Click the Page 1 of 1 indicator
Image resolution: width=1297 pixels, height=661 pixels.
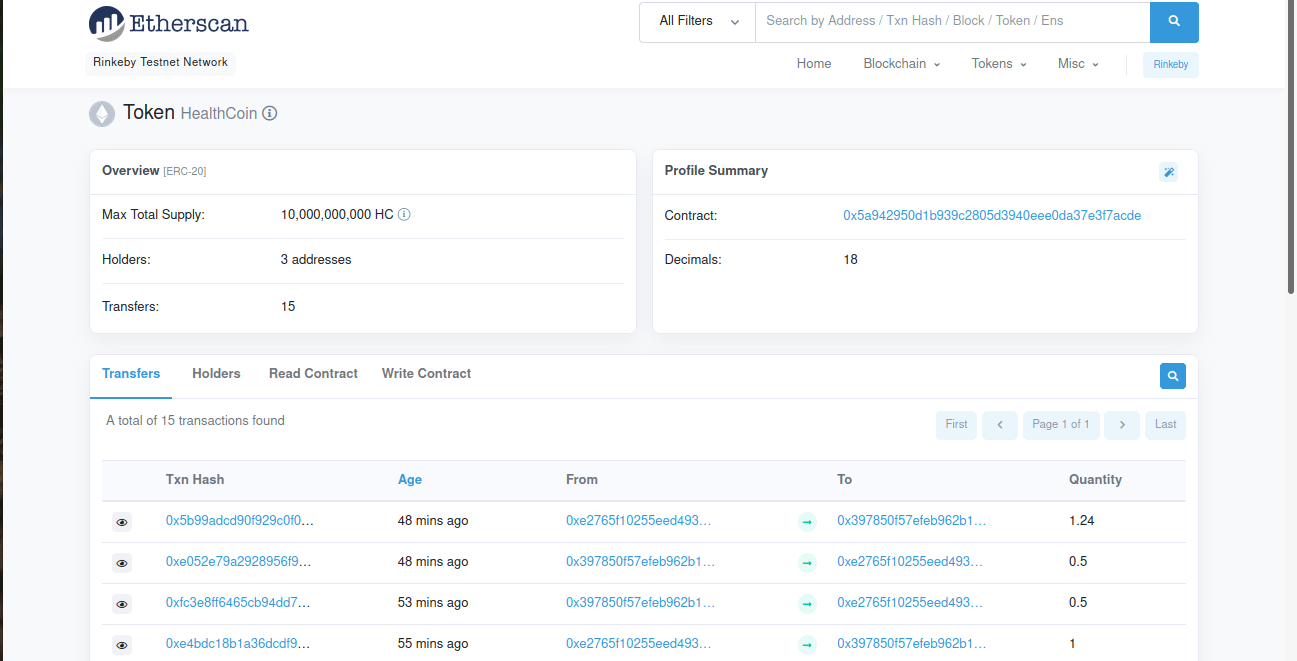click(x=1061, y=425)
